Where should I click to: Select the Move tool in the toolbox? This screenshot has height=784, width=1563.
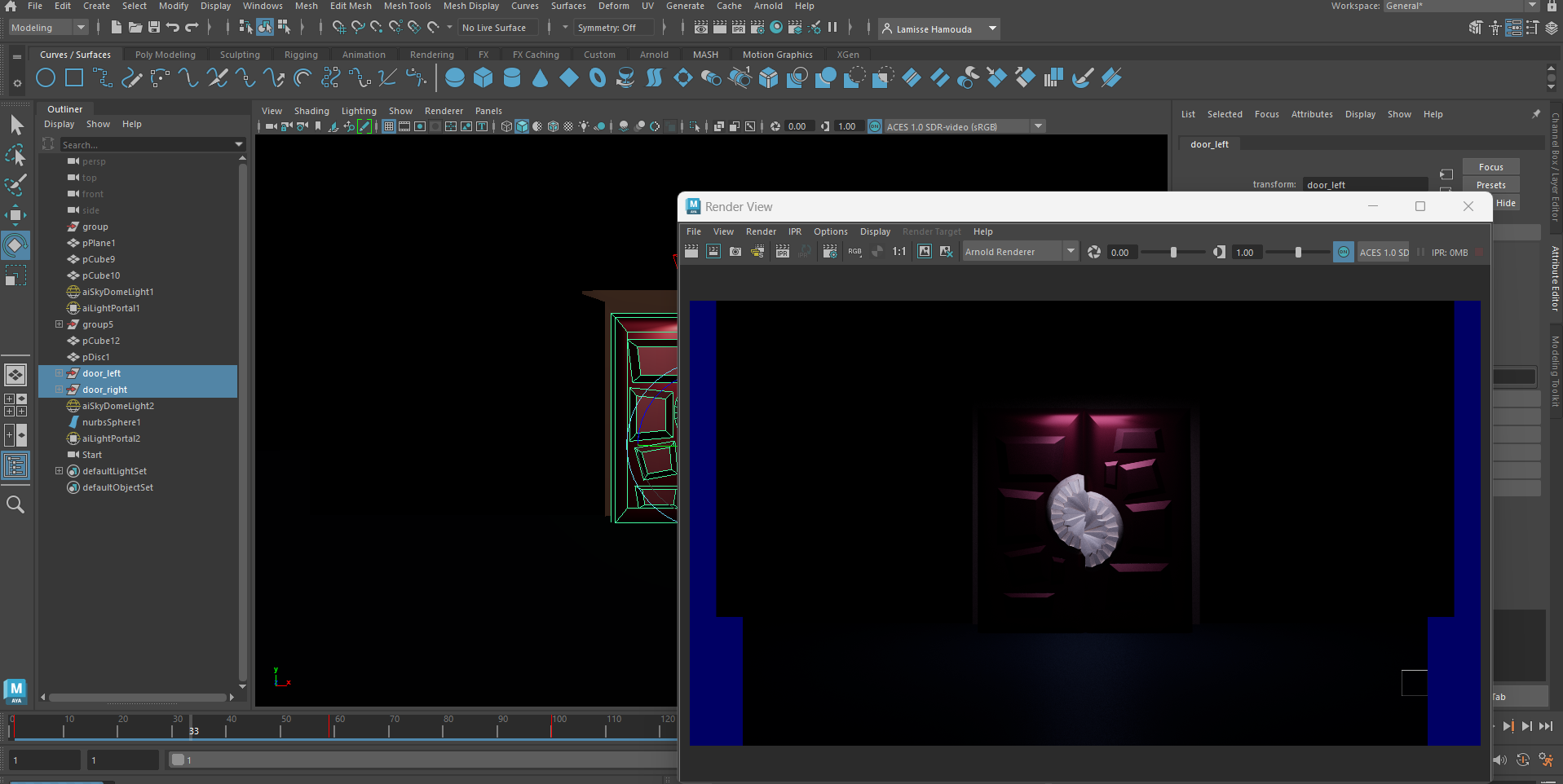[15, 215]
